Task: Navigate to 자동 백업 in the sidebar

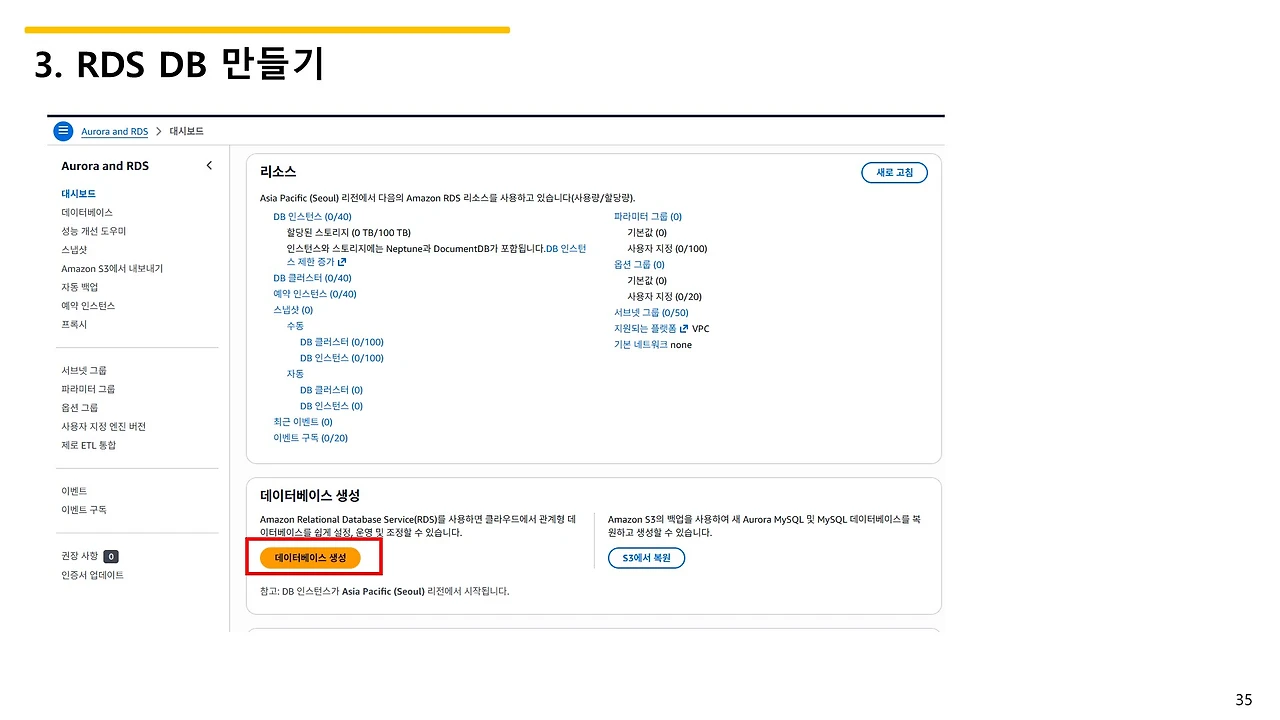Action: [x=79, y=287]
